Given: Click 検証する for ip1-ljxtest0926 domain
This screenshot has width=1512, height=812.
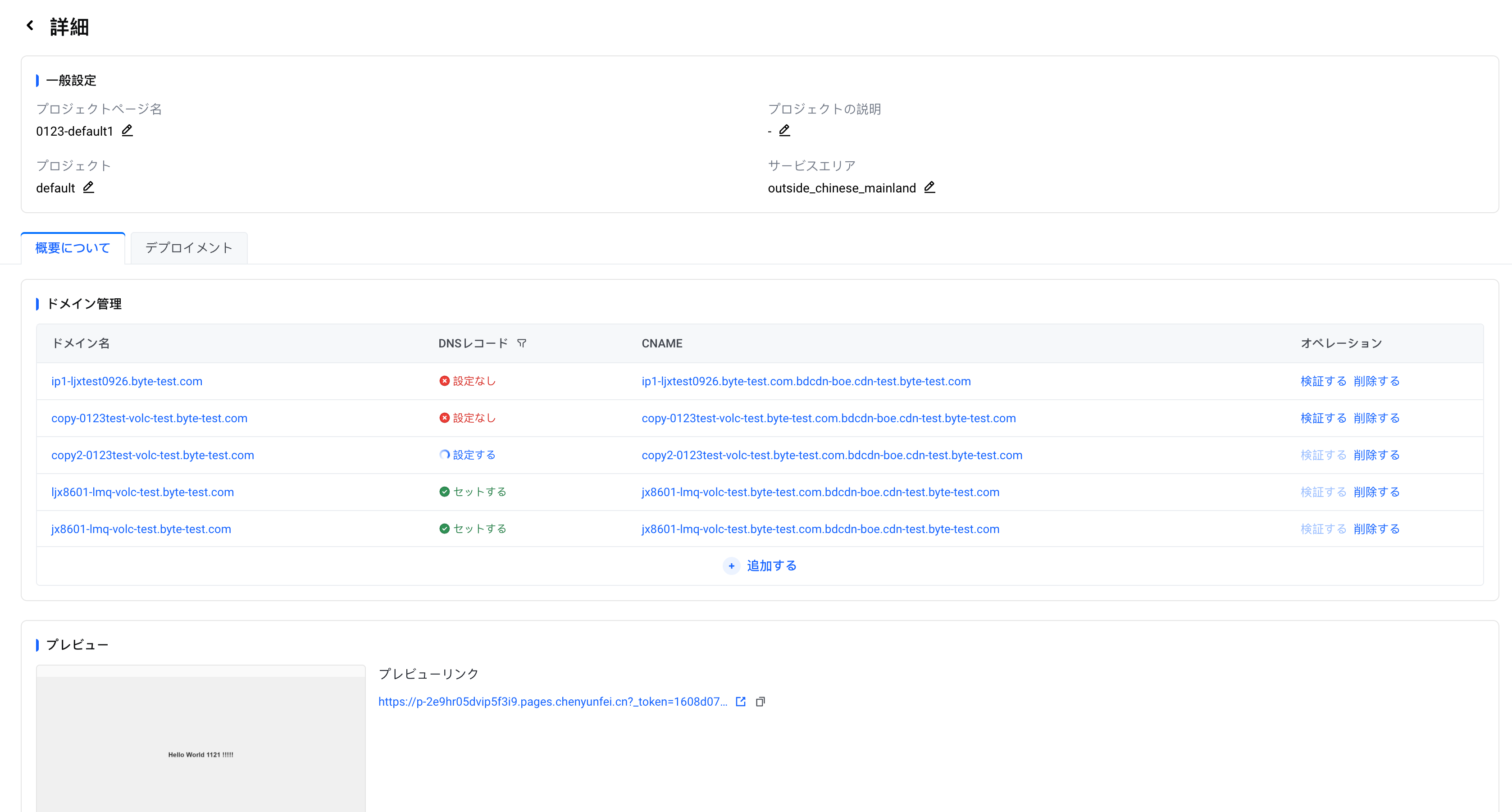Looking at the screenshot, I should point(1323,381).
